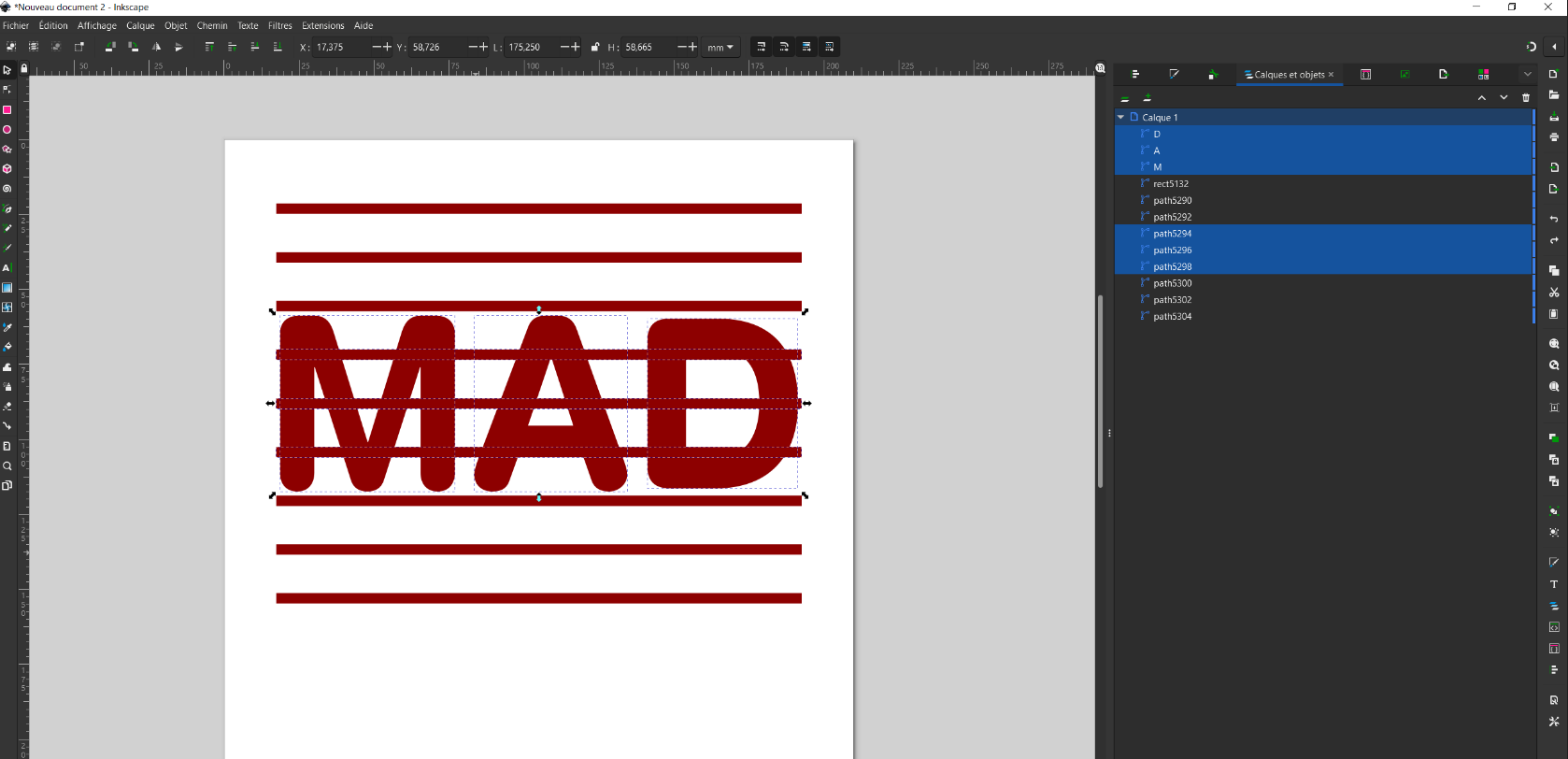This screenshot has width=1568, height=759.
Task: Select the Spray tool
Action: click(7, 387)
